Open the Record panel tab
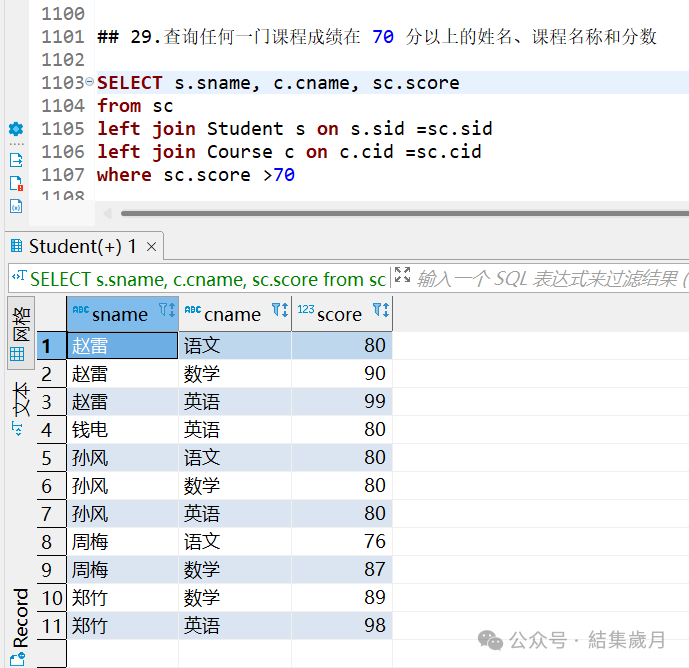Screen dimensions: 689x668 (20, 626)
